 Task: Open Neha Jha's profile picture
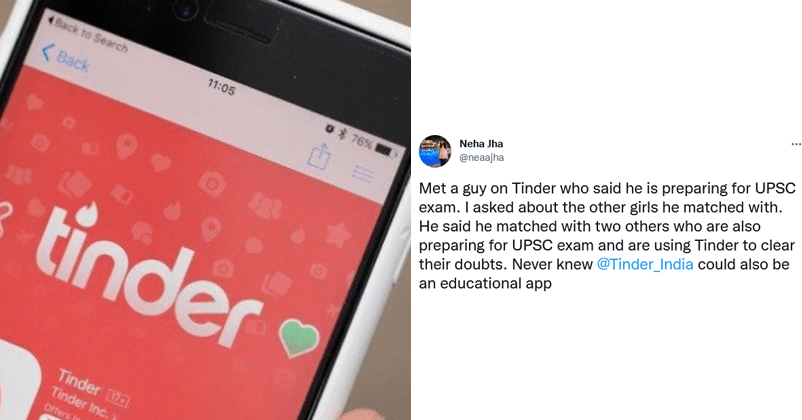click(x=435, y=151)
